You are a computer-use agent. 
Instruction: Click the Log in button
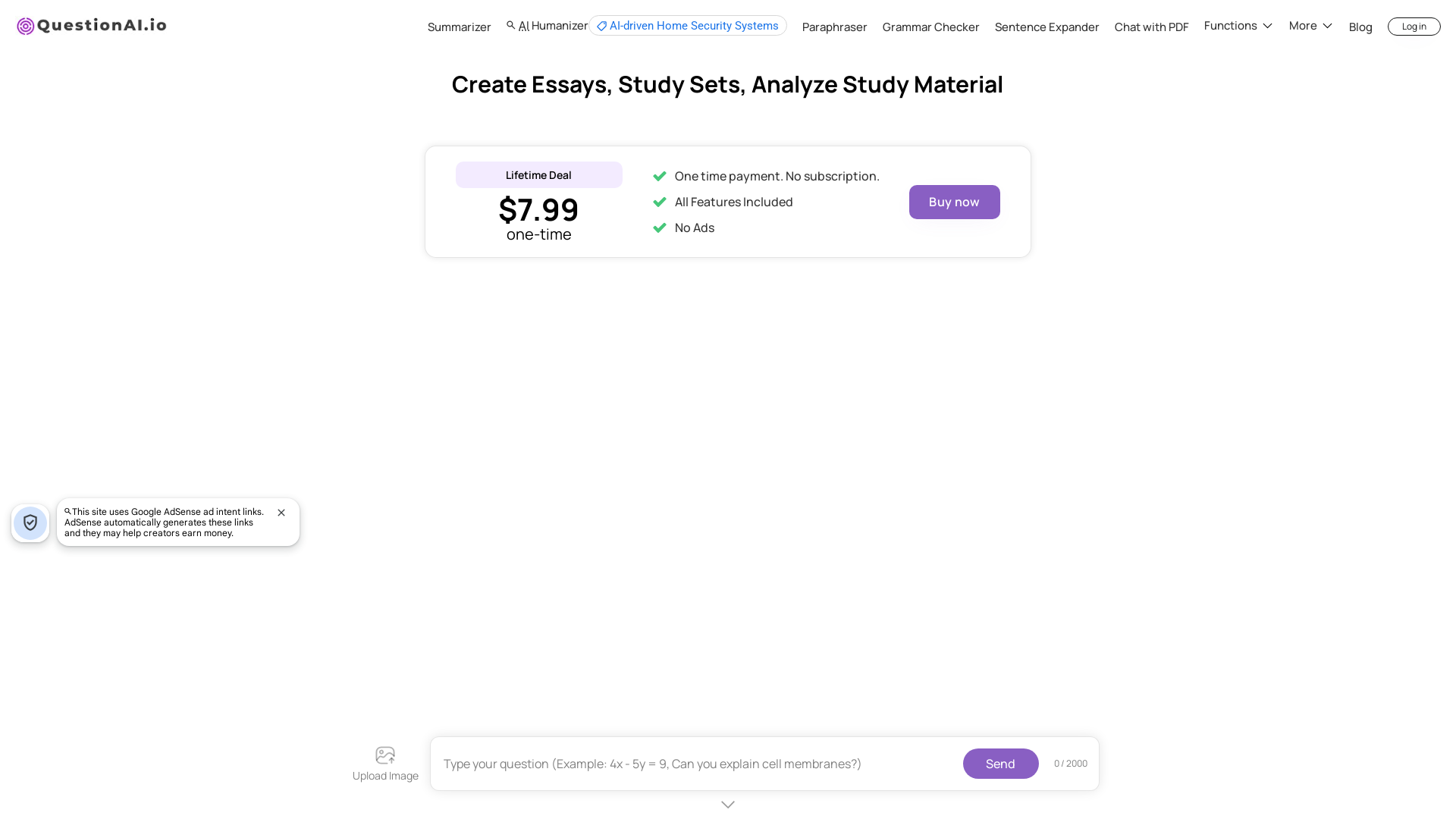click(x=1414, y=27)
